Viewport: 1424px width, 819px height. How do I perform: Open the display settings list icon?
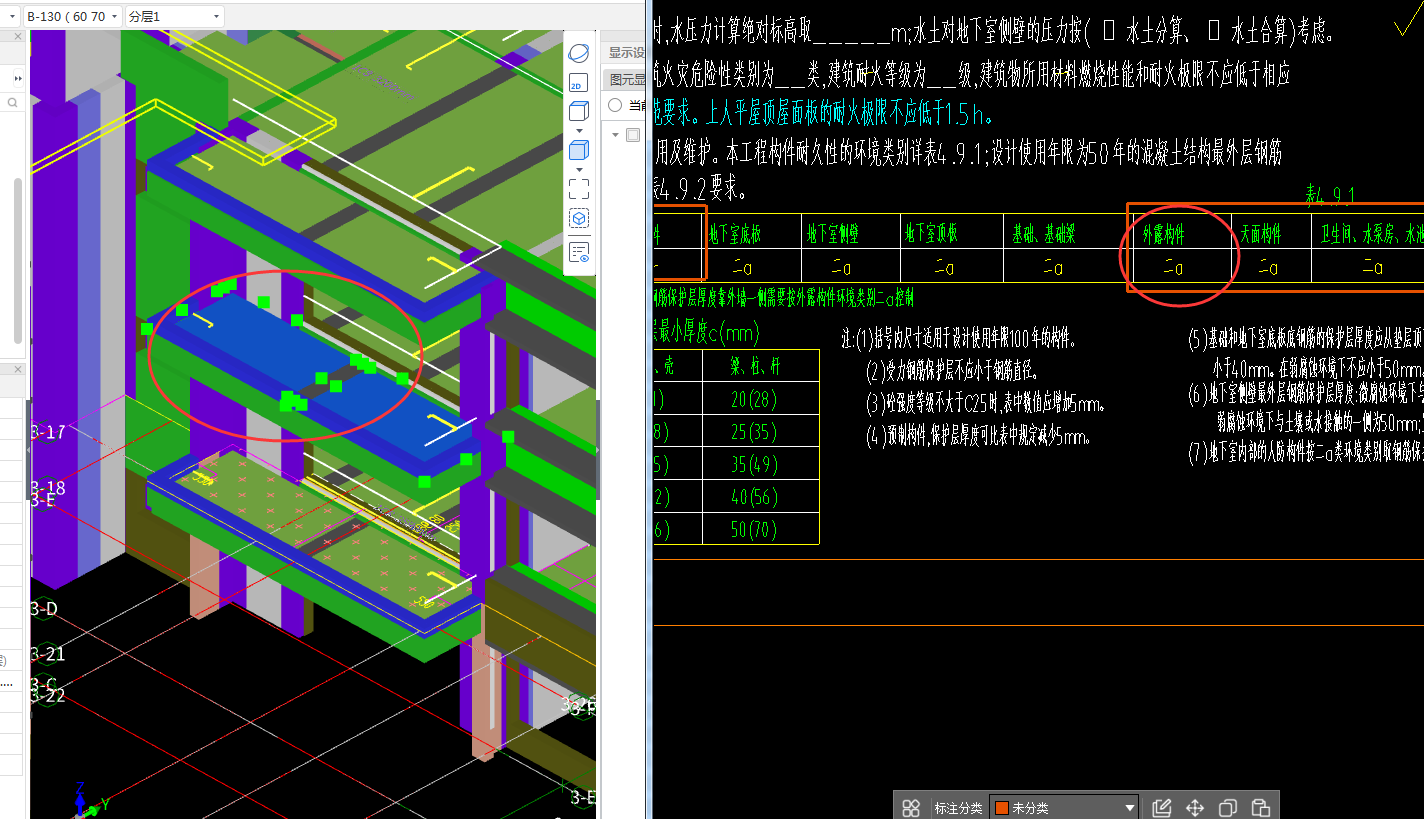click(579, 252)
